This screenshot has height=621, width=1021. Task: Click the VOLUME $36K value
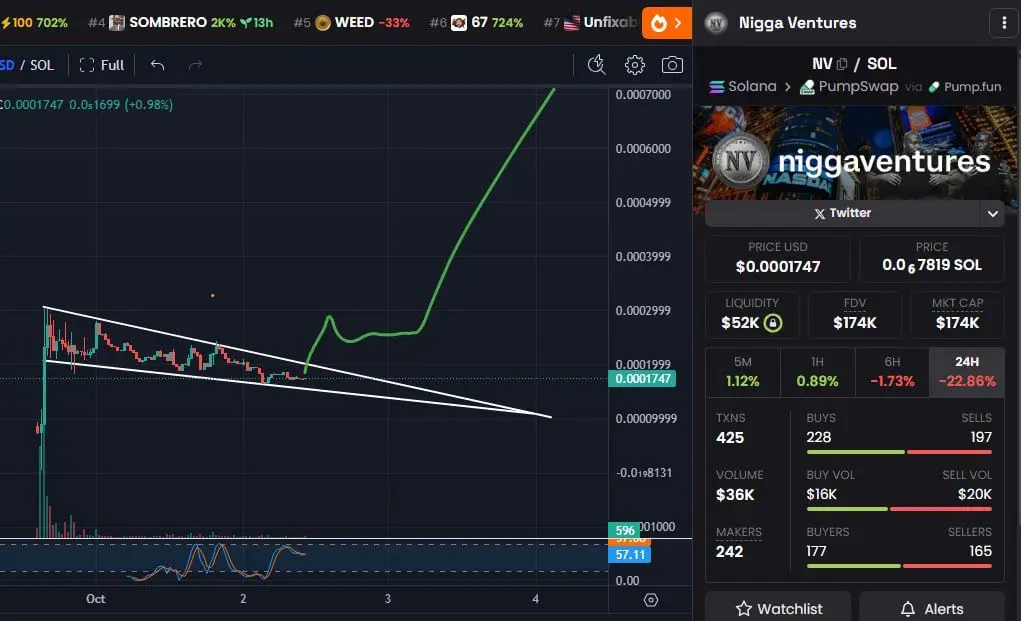pos(734,495)
